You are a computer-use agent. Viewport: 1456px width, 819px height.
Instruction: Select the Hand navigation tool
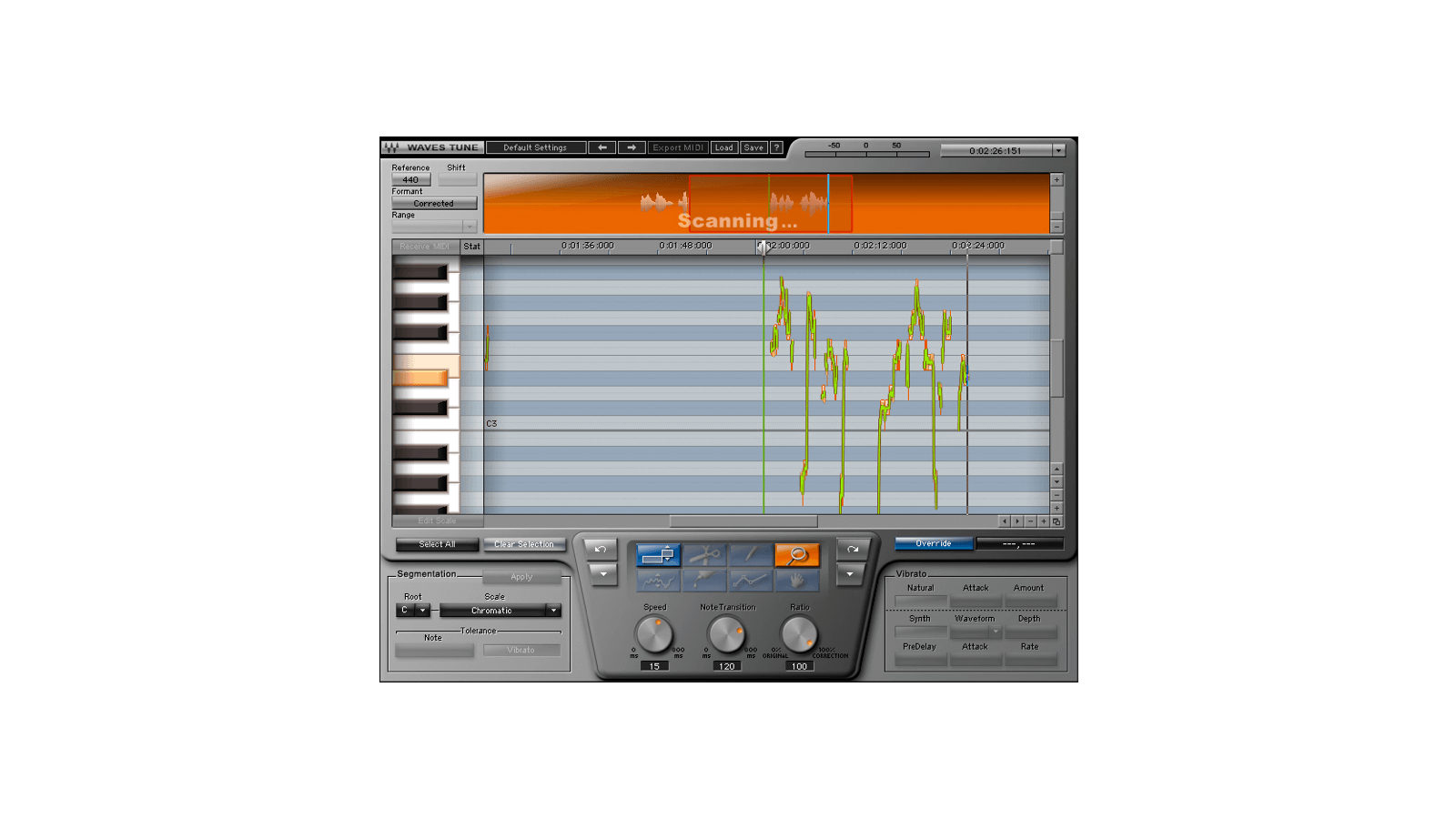point(797,579)
